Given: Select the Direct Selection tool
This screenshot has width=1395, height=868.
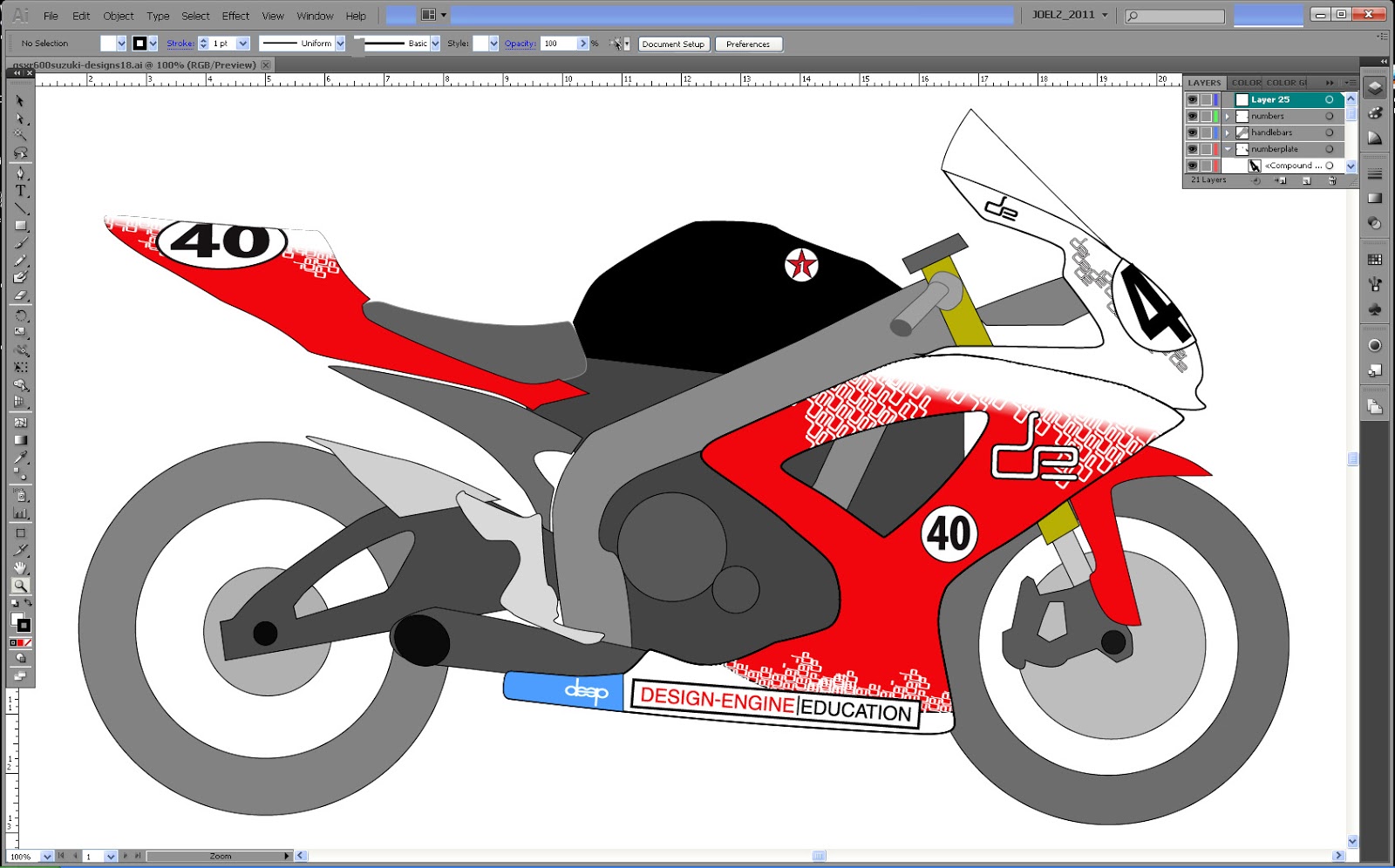Looking at the screenshot, I should point(20,119).
